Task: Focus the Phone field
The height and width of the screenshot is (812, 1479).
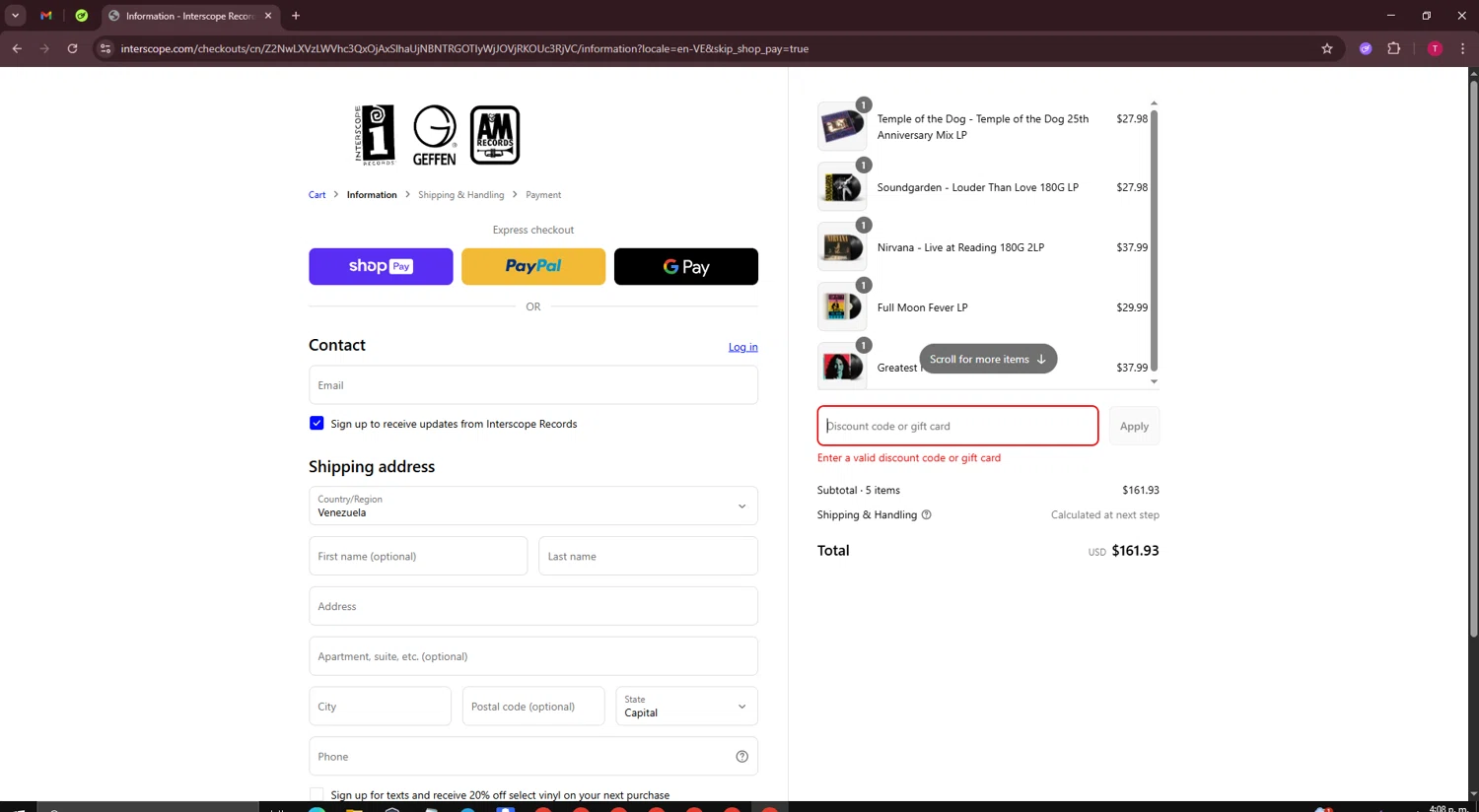Action: point(533,757)
